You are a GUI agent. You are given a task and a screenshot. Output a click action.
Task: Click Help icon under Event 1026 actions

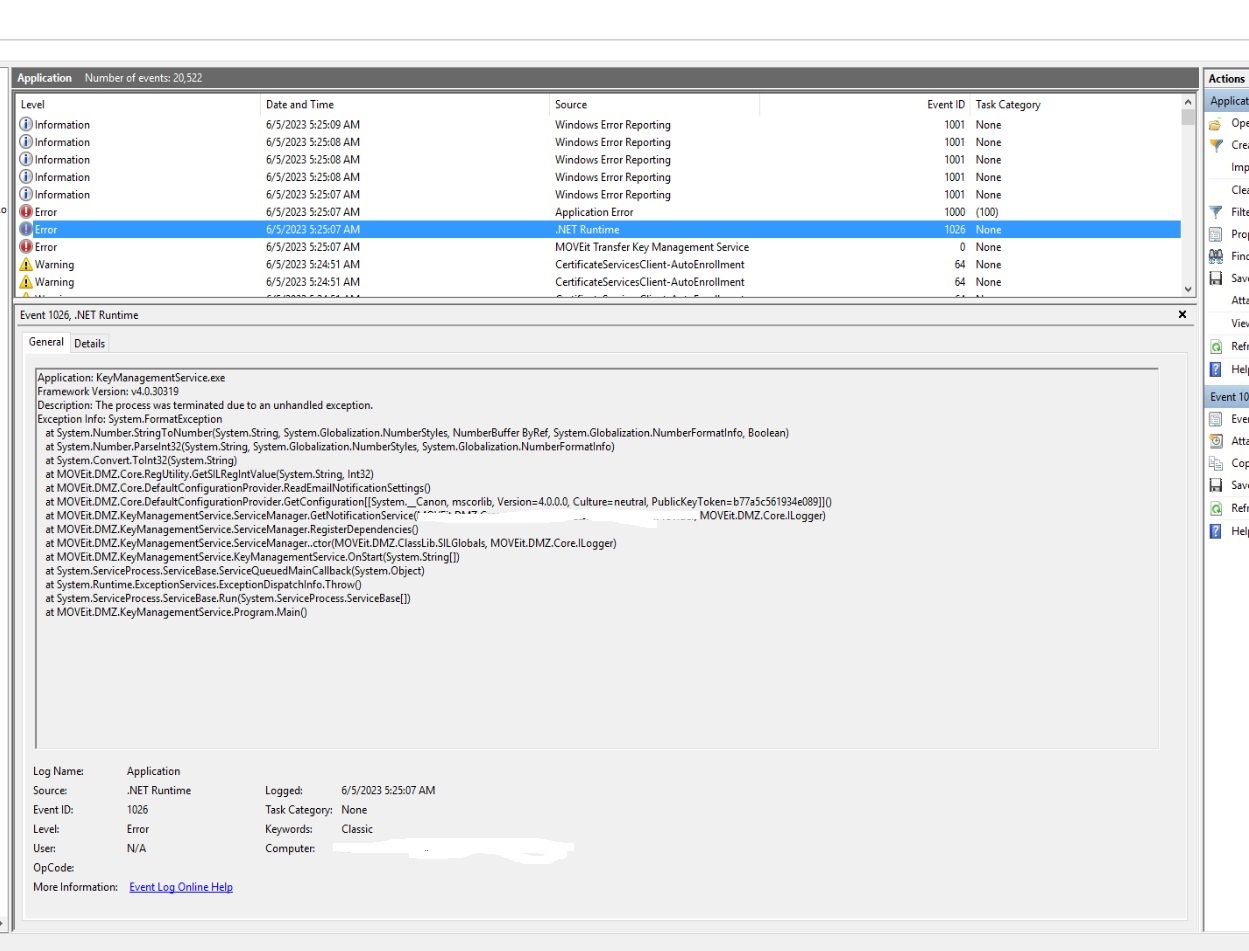coord(1215,531)
